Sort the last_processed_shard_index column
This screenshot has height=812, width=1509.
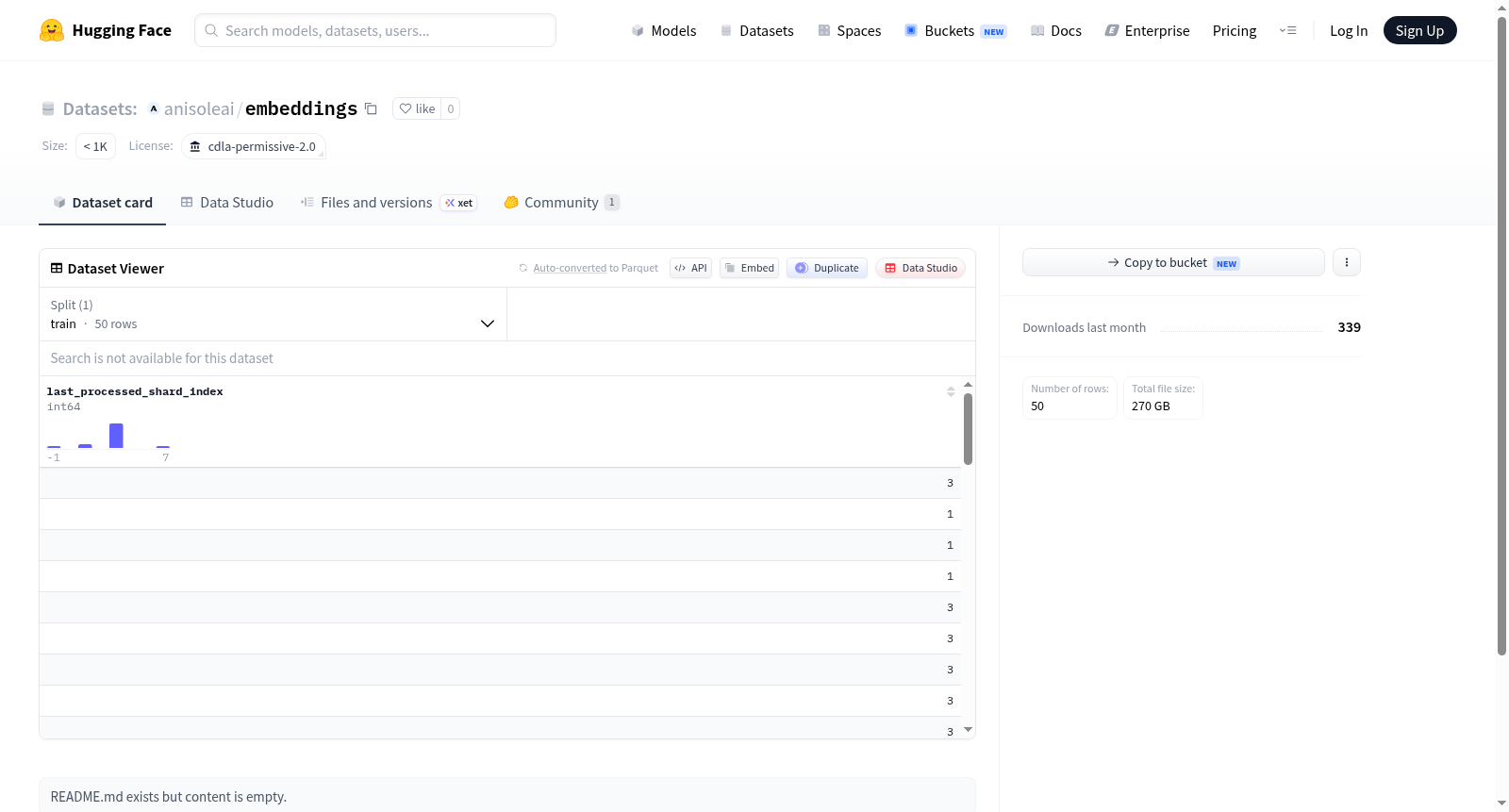tap(951, 391)
